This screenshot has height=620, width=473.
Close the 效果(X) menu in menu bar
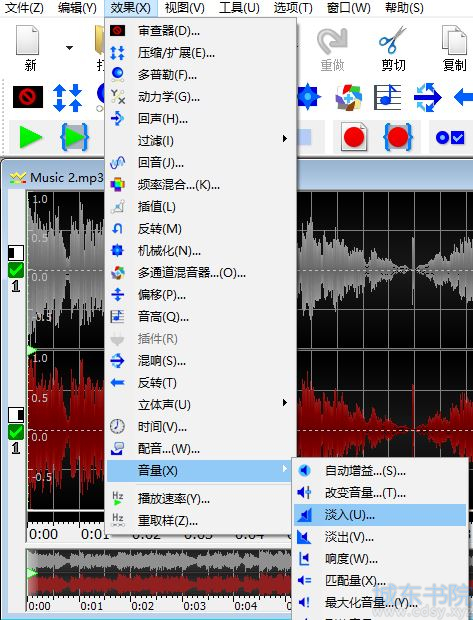(131, 8)
